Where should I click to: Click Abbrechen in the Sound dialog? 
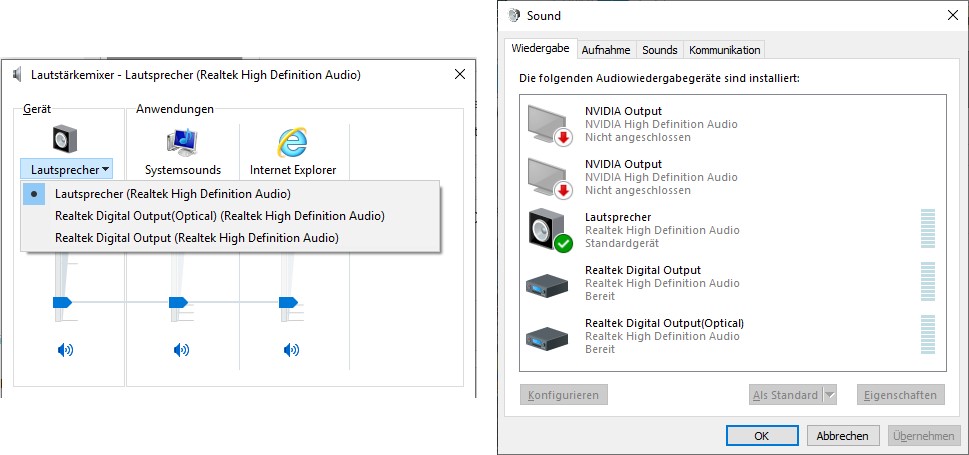point(842,436)
